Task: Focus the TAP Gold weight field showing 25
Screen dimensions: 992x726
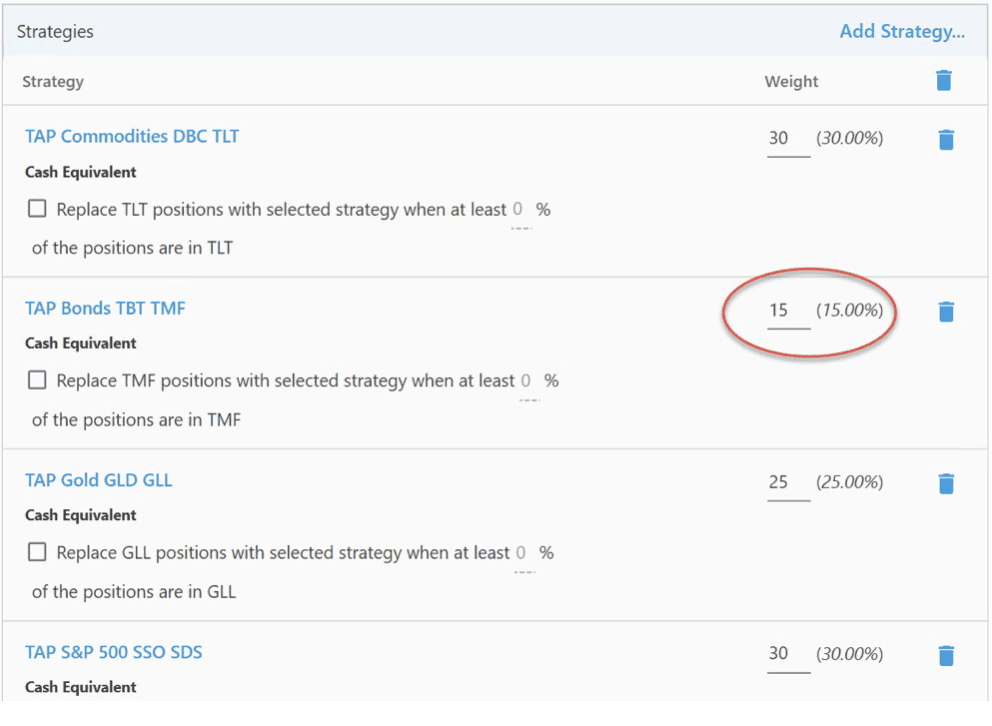Action: pyautogui.click(x=787, y=483)
